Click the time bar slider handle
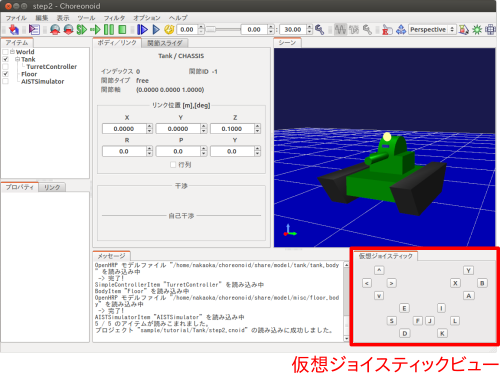This screenshot has height=373, width=500. (210, 30)
